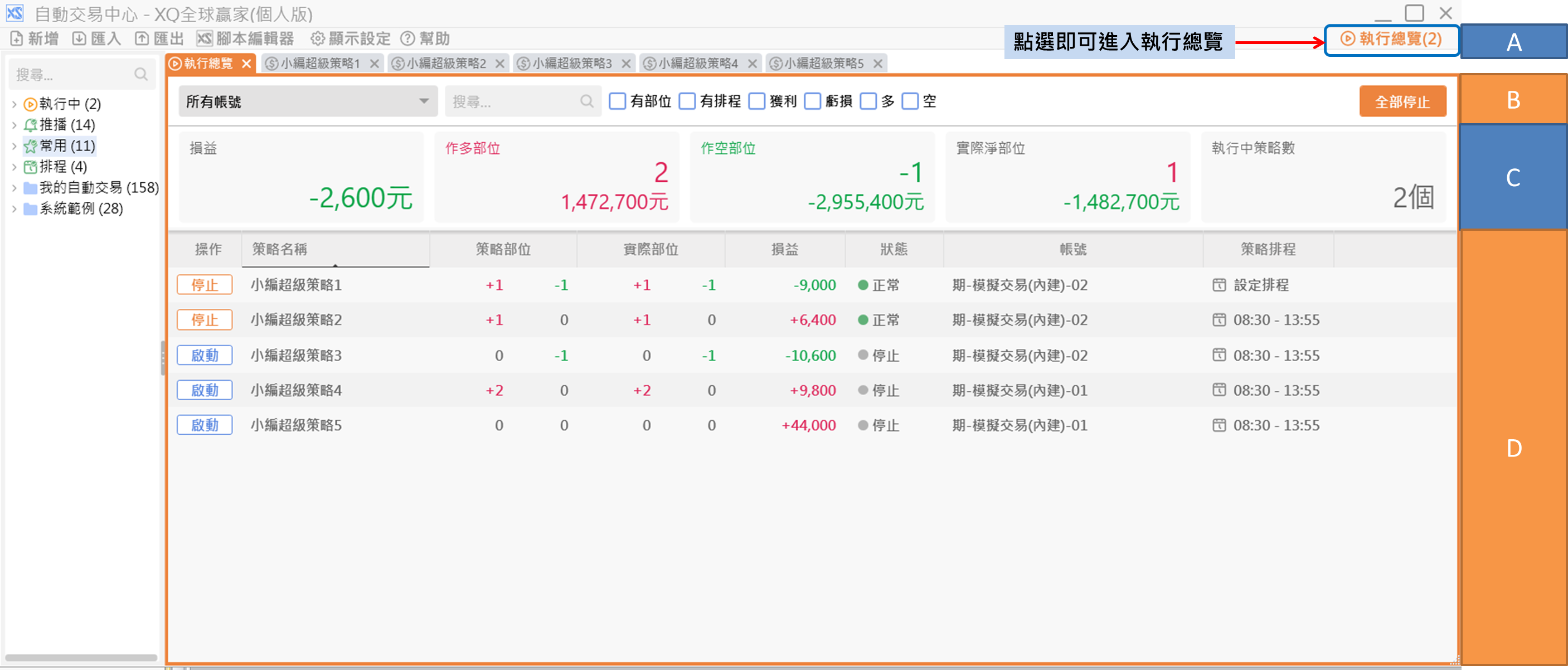Click the 策略名稱 column header to sort
The image size is (1568, 670).
[x=279, y=250]
